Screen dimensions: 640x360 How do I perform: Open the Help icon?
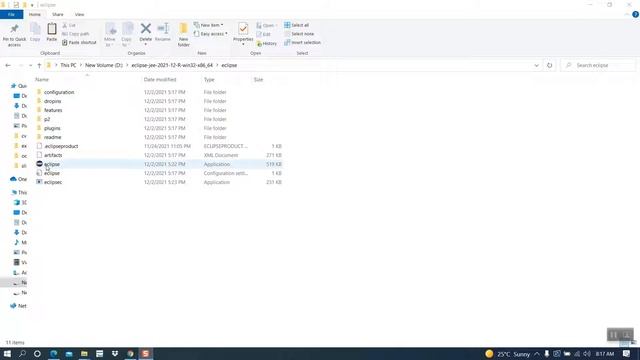(636, 14)
